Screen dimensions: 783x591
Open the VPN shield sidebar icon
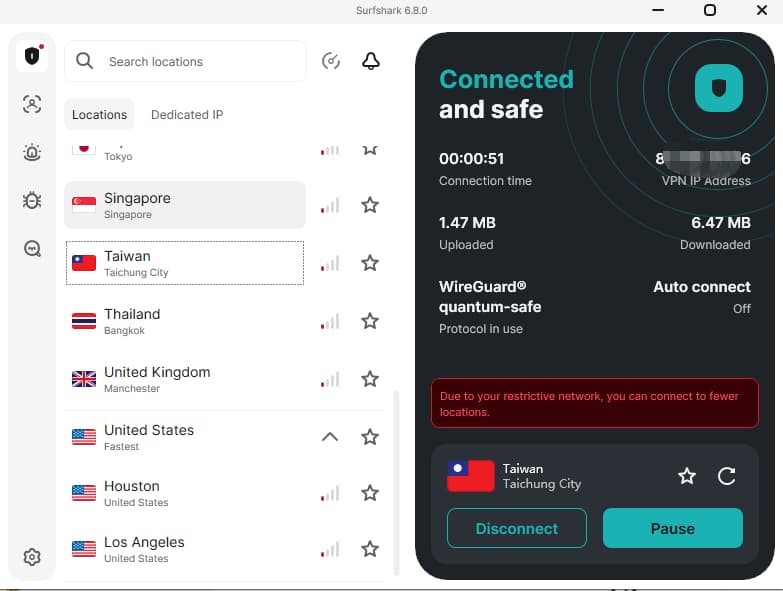pyautogui.click(x=32, y=55)
